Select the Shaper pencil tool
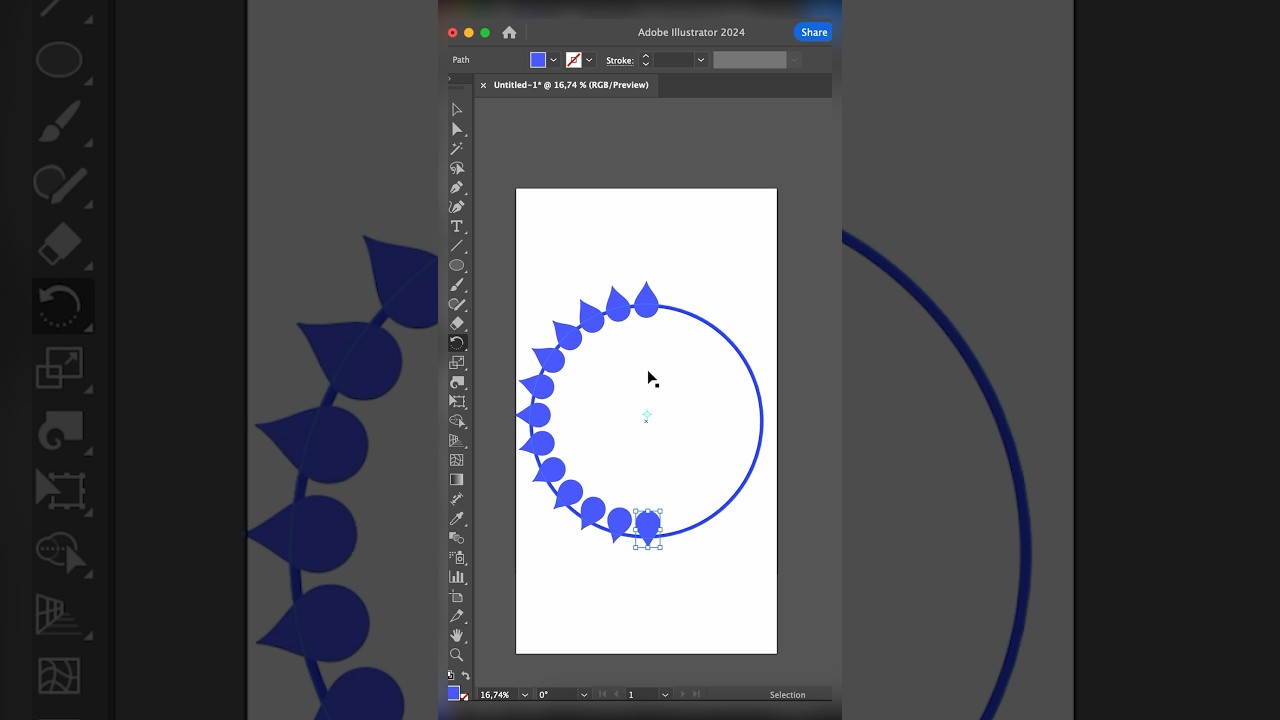Screen dimensions: 1280x720 [457, 304]
